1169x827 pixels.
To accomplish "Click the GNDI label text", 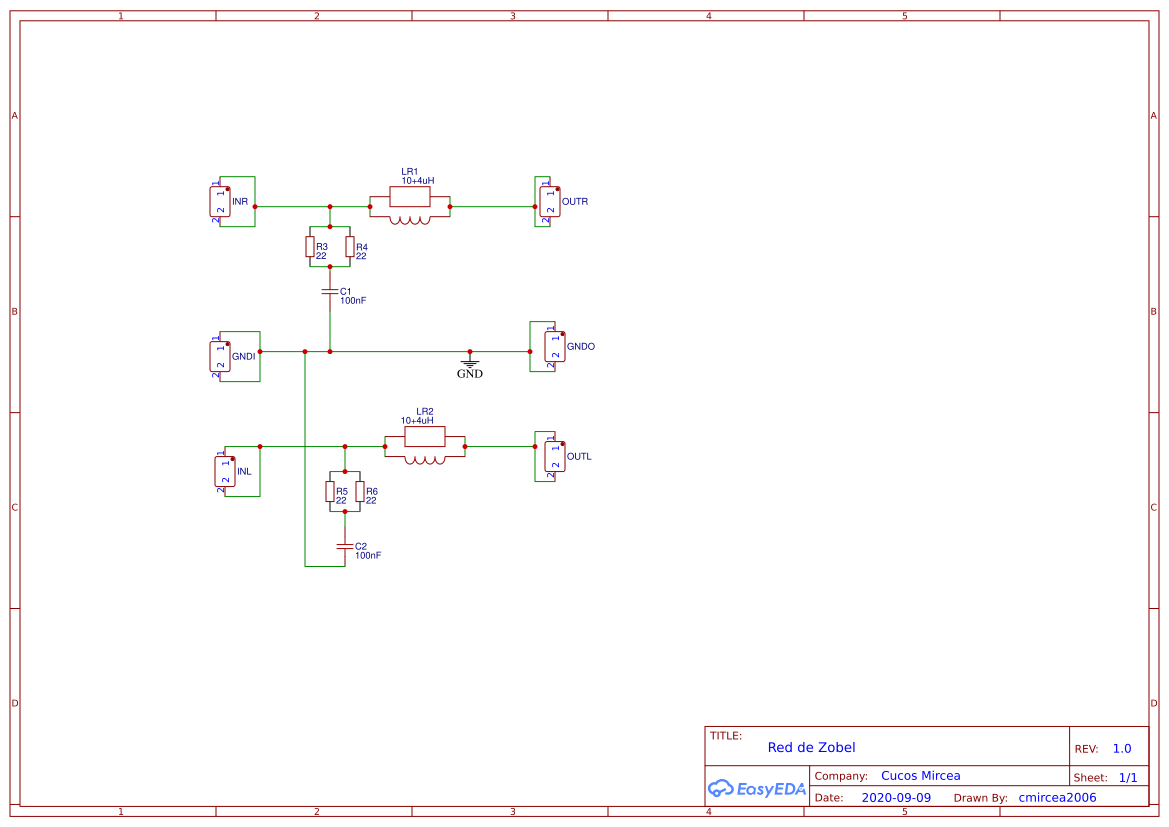I will coord(244,356).
